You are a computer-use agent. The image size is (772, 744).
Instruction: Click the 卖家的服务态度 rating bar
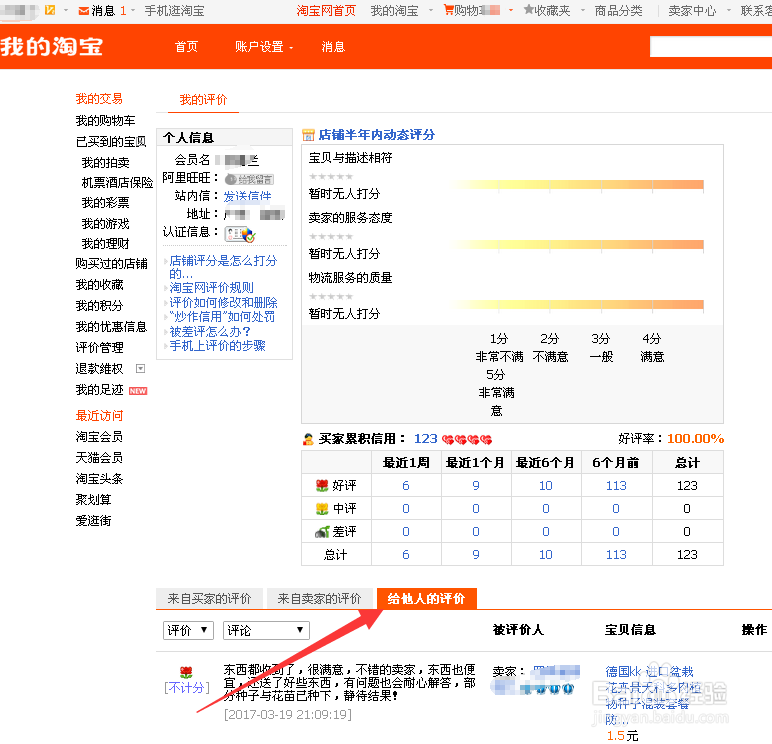pos(575,245)
